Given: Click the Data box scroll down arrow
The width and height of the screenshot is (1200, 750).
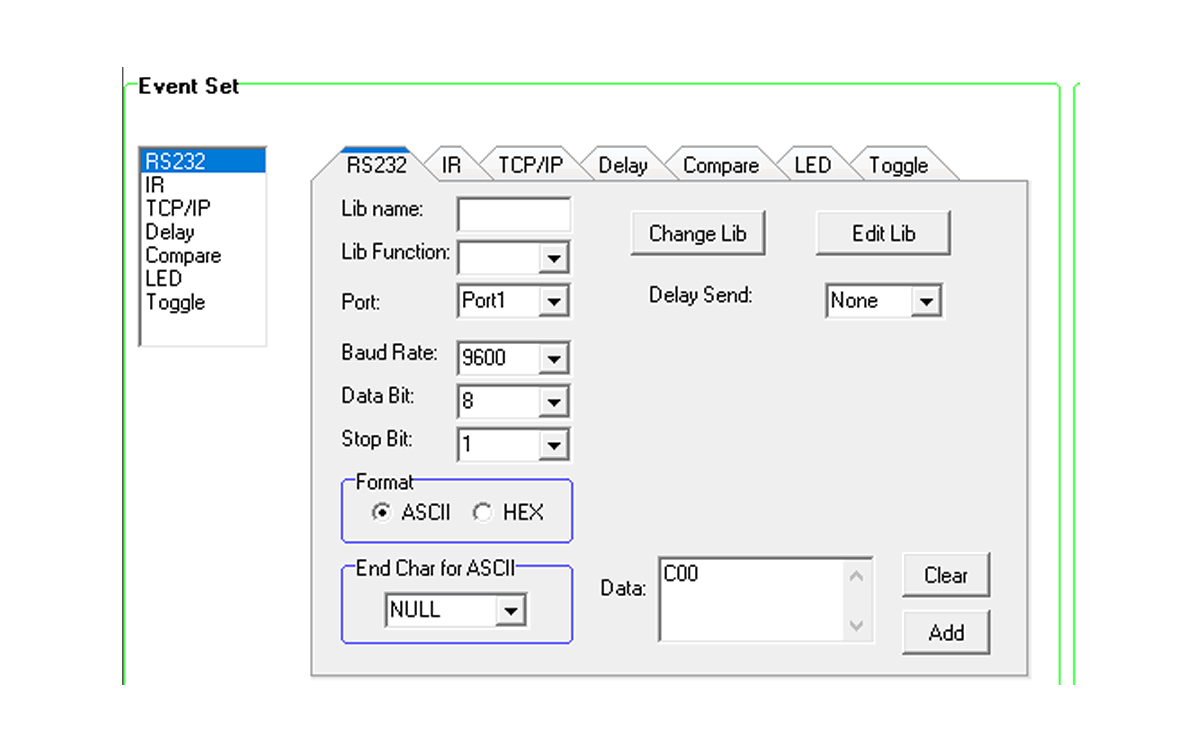Looking at the screenshot, I should pyautogui.click(x=857, y=626).
